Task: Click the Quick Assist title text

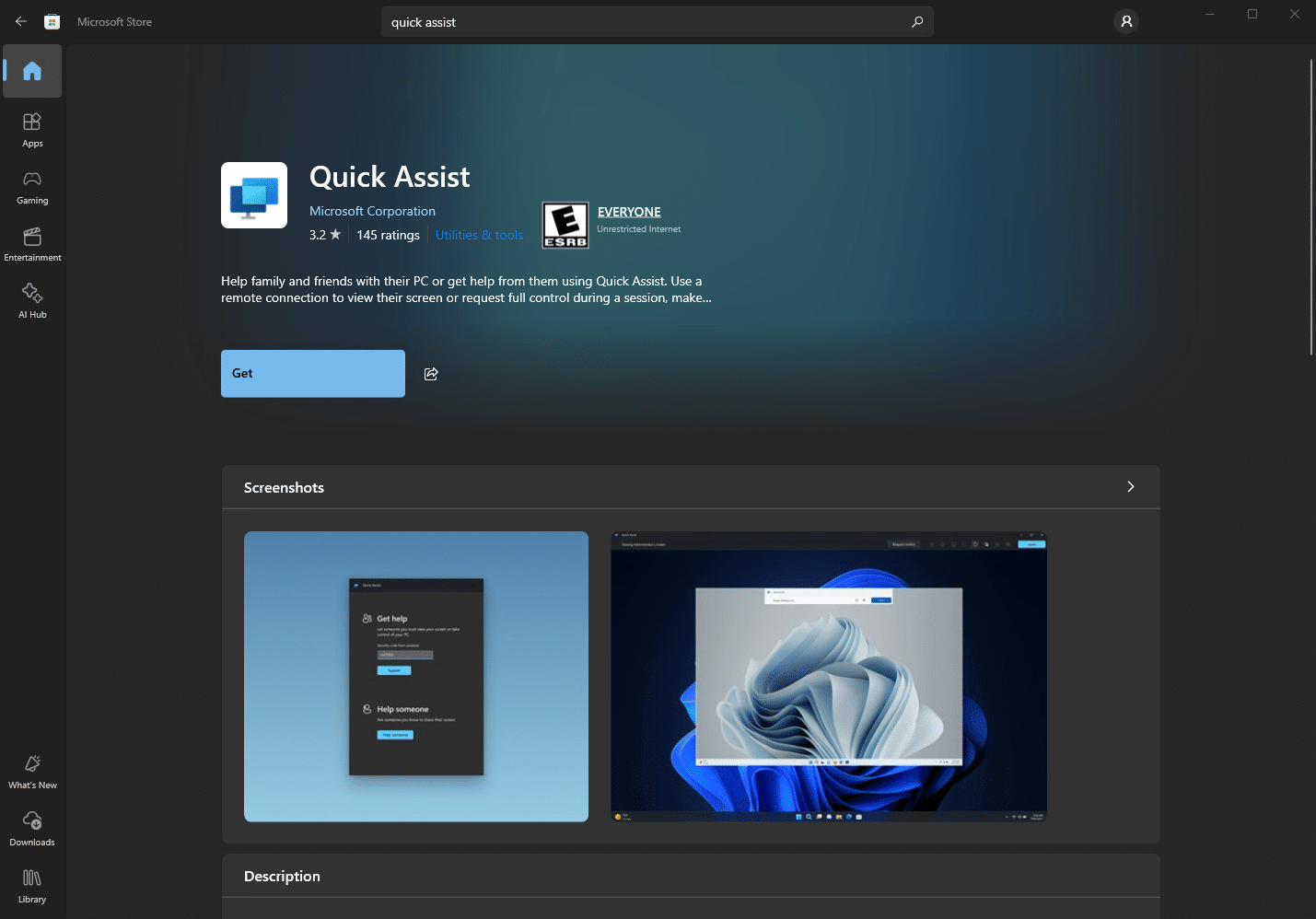Action: 390,177
